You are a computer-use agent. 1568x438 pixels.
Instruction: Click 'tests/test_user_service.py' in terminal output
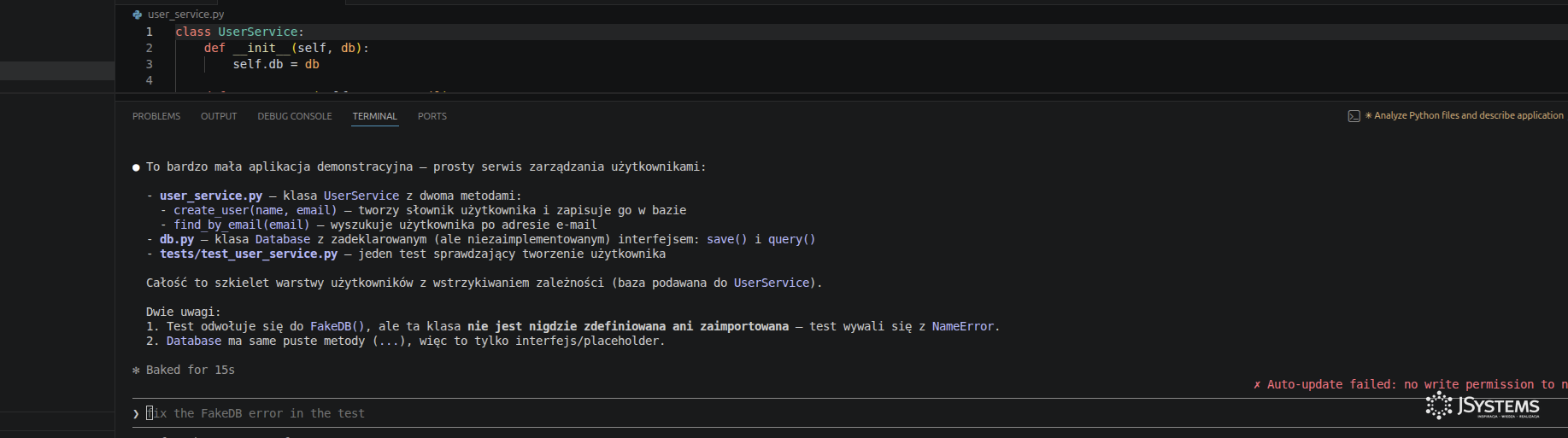(249, 254)
